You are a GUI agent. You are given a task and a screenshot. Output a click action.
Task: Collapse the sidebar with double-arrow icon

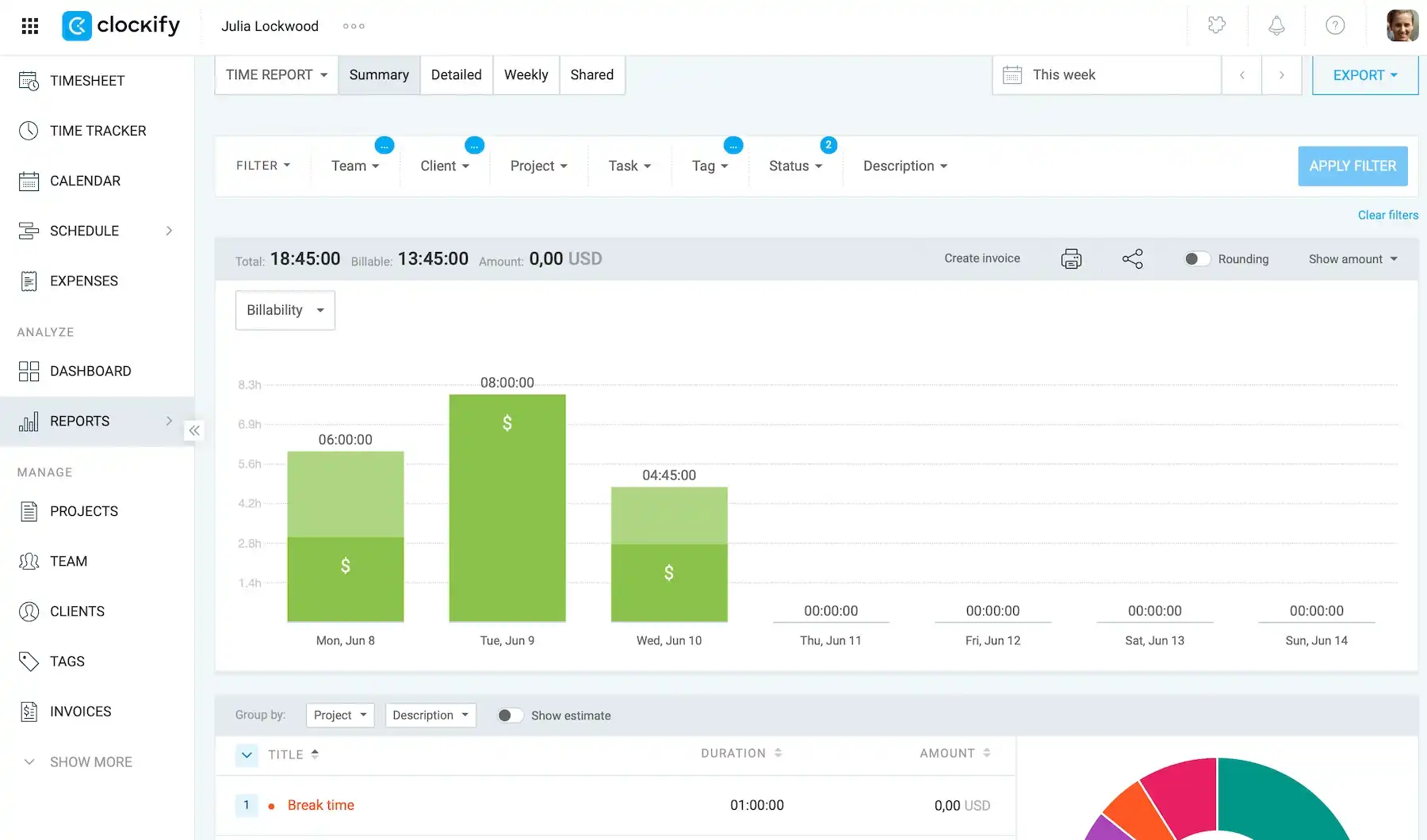(x=194, y=430)
